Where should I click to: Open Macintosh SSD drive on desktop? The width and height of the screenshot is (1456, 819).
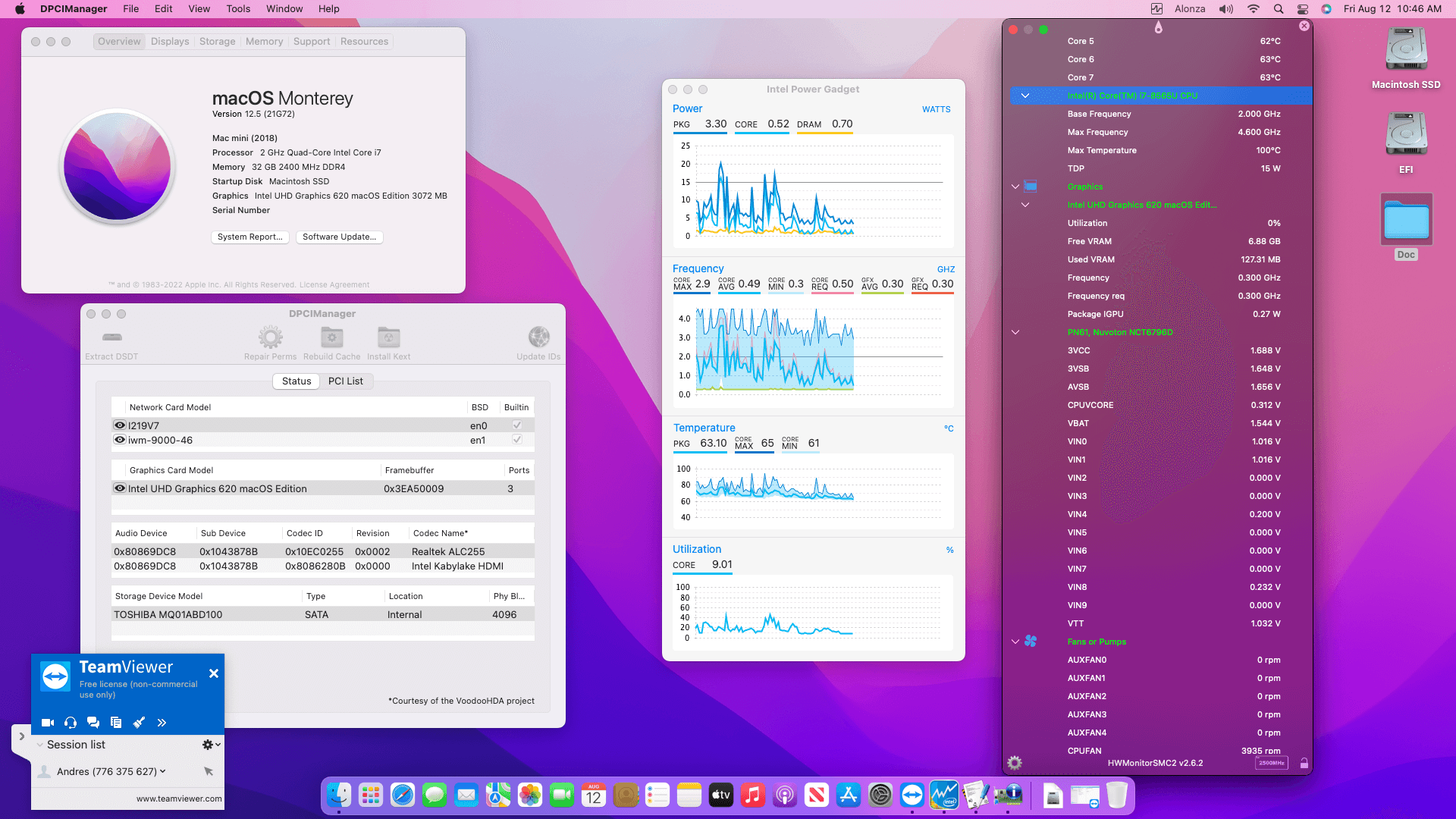[x=1406, y=58]
